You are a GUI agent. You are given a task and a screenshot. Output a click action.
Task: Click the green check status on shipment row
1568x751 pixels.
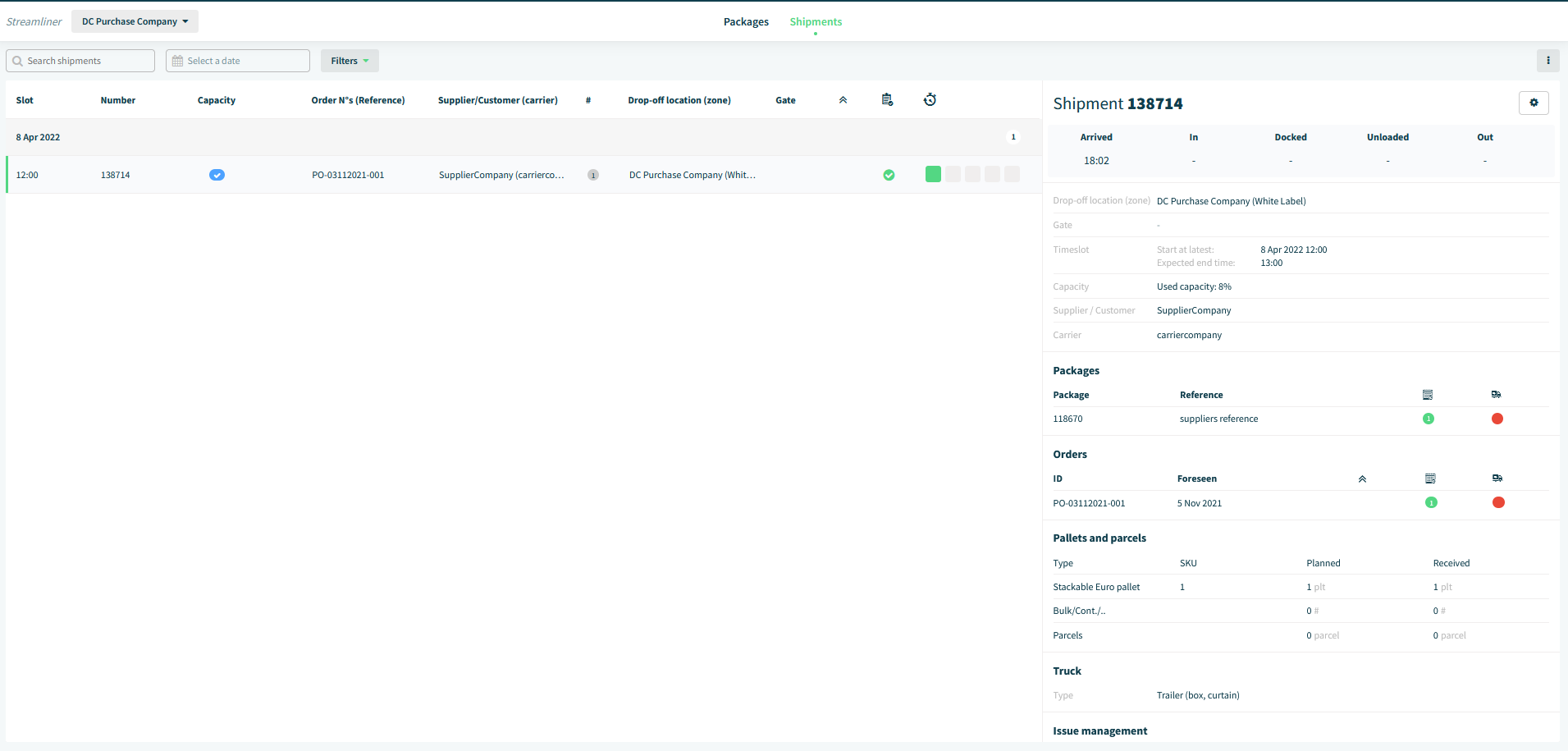tap(889, 175)
